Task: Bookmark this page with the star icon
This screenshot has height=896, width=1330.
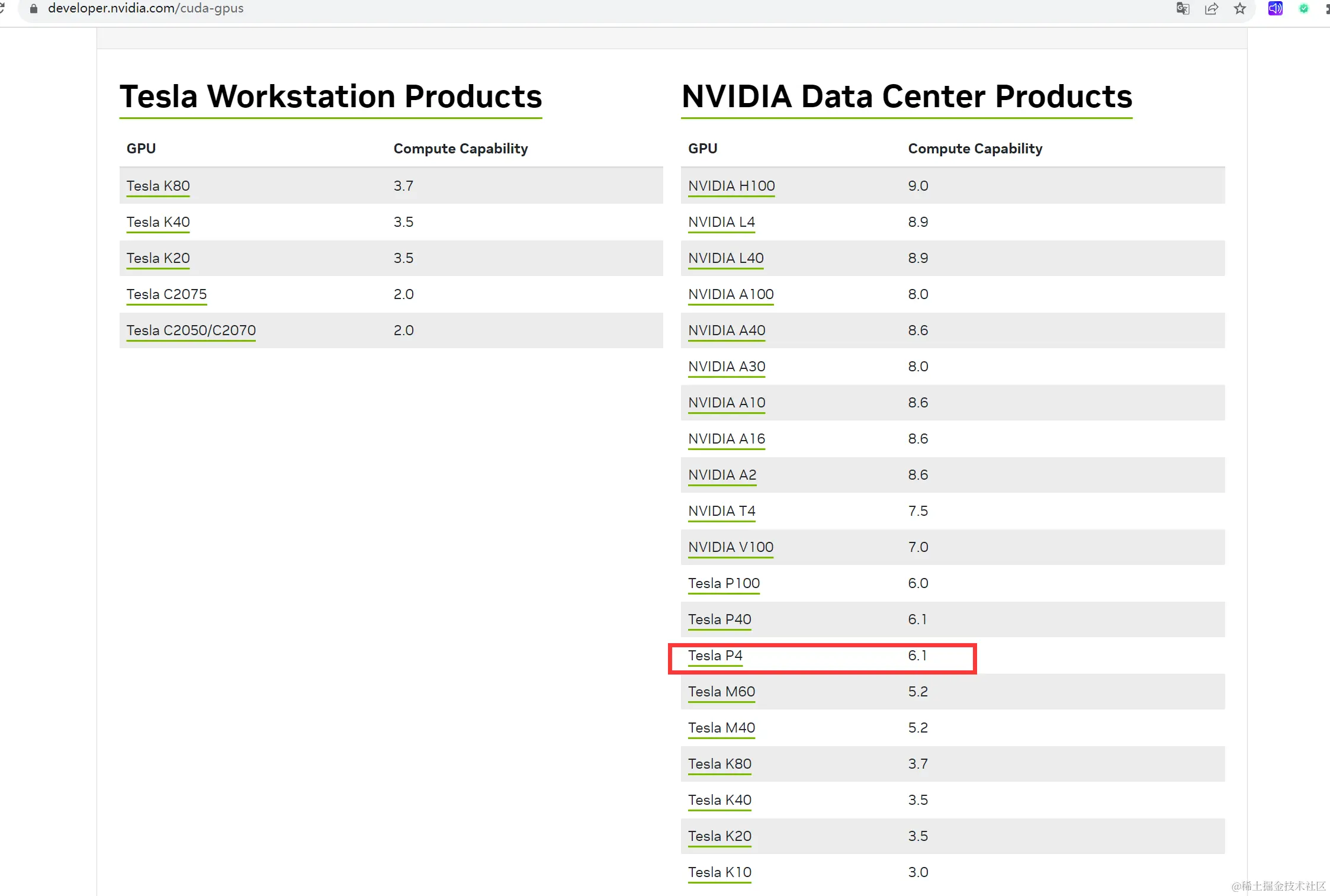Action: pos(1240,8)
